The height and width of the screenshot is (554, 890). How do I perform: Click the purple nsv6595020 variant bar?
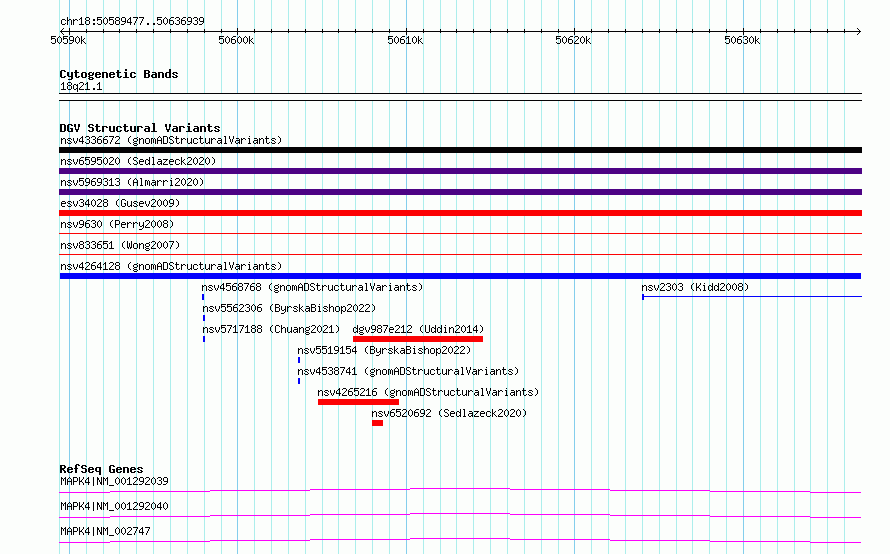[460, 171]
